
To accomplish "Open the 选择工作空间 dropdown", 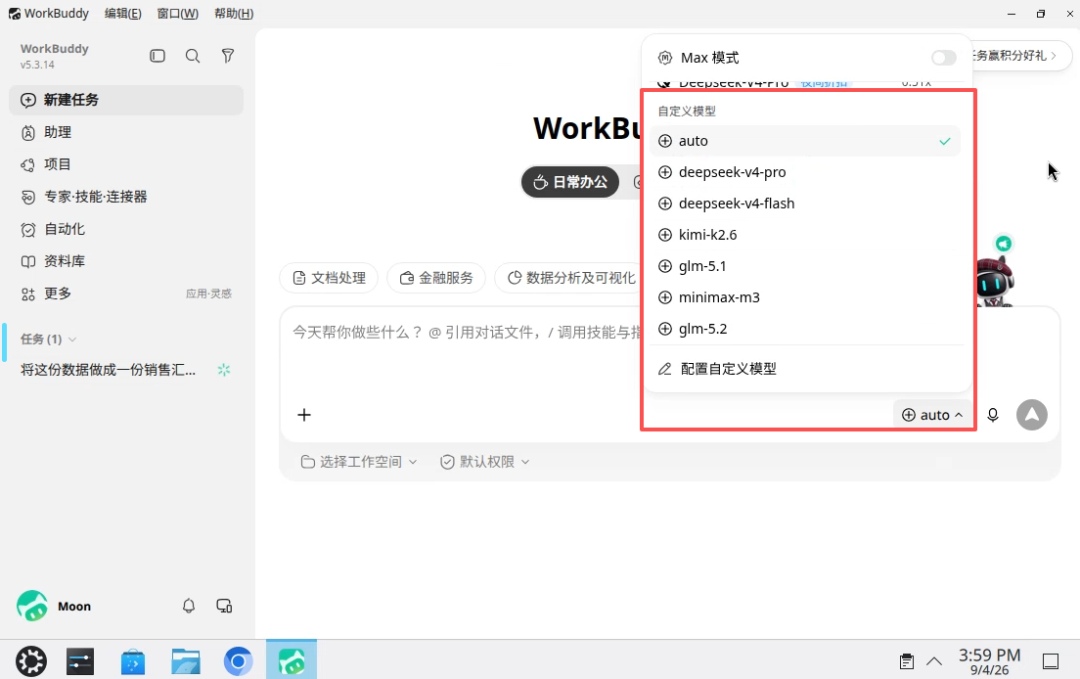I will (359, 461).
